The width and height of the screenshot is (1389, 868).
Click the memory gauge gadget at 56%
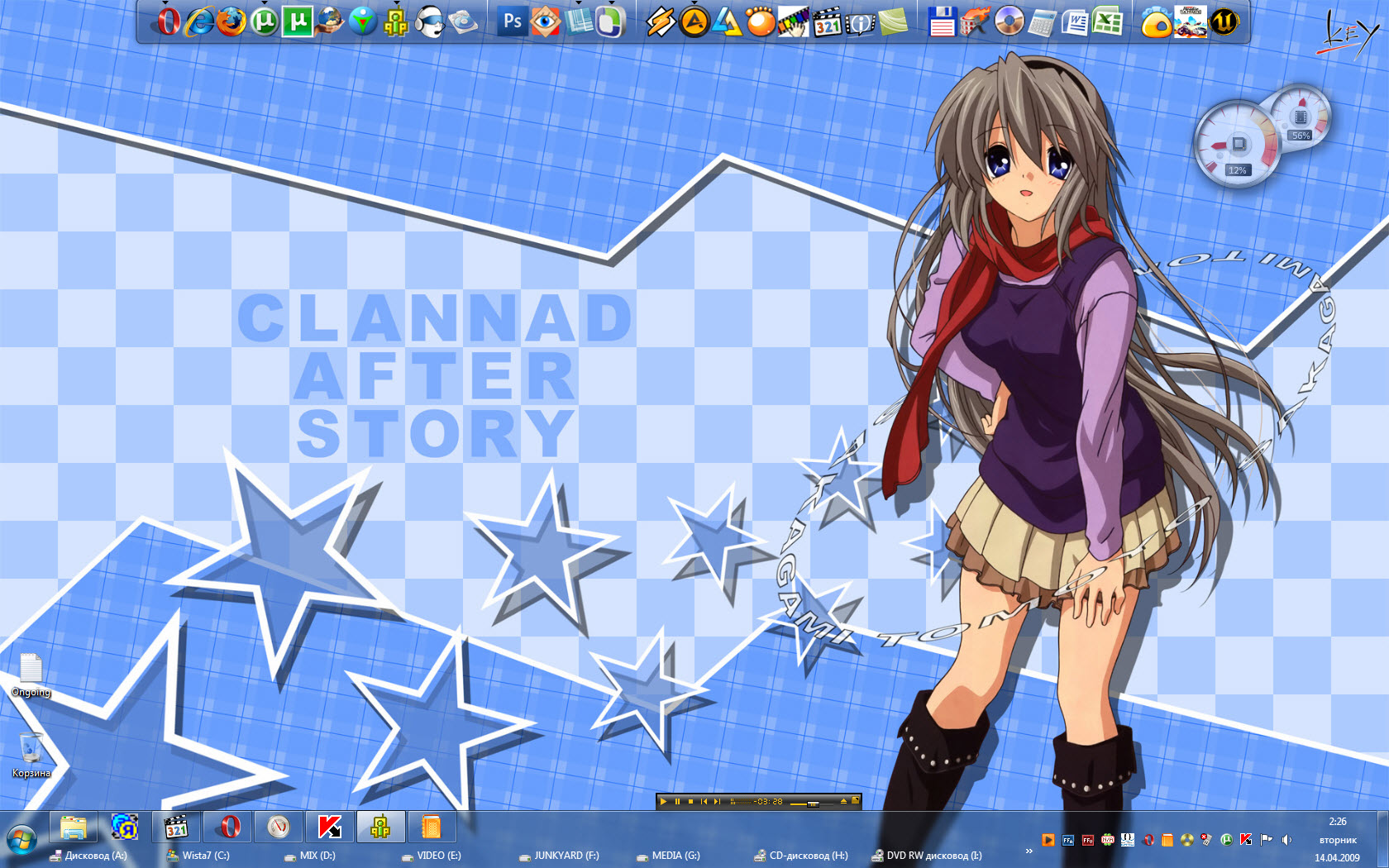click(x=1301, y=116)
